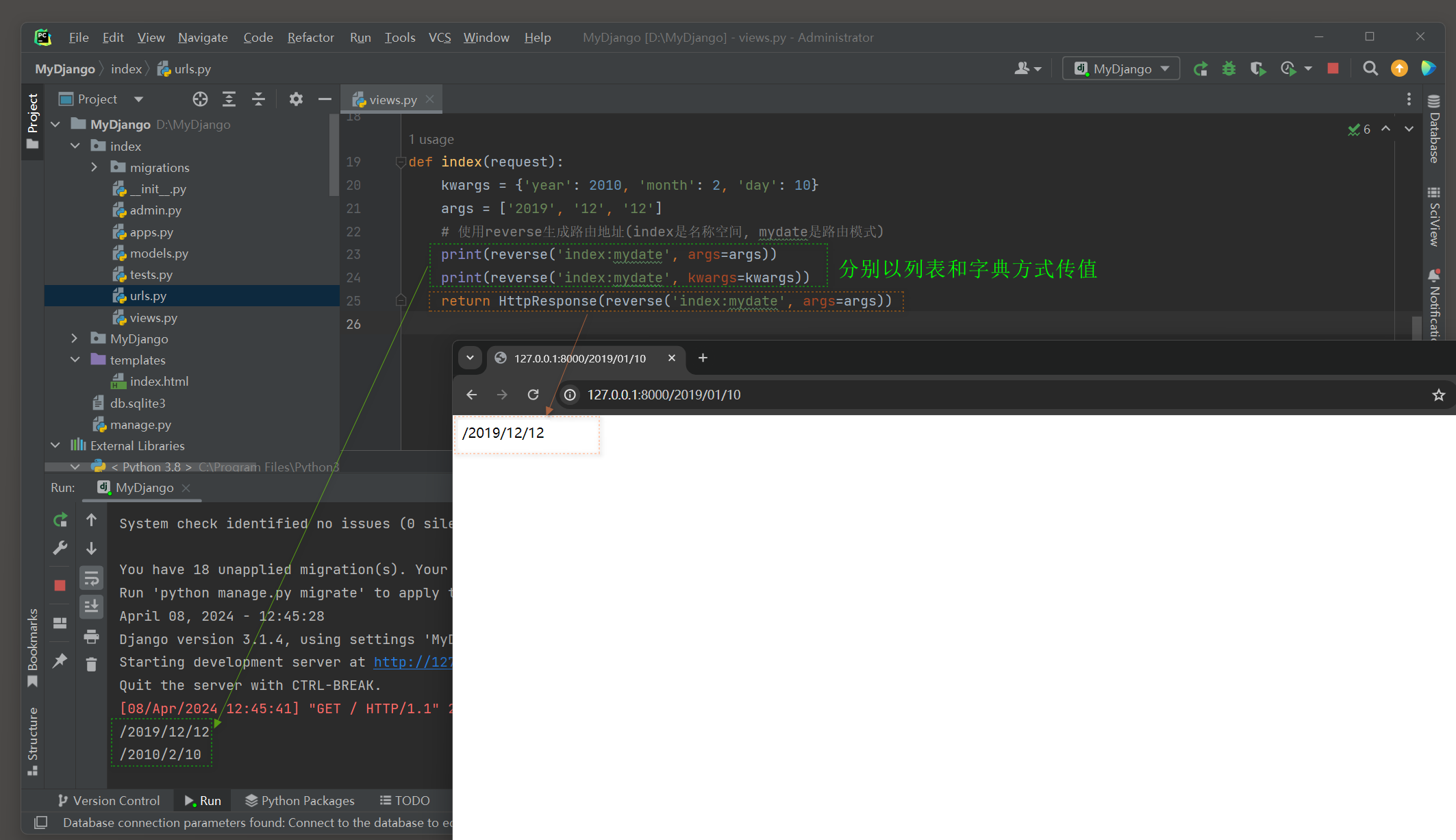Go back in the browser

tap(471, 395)
